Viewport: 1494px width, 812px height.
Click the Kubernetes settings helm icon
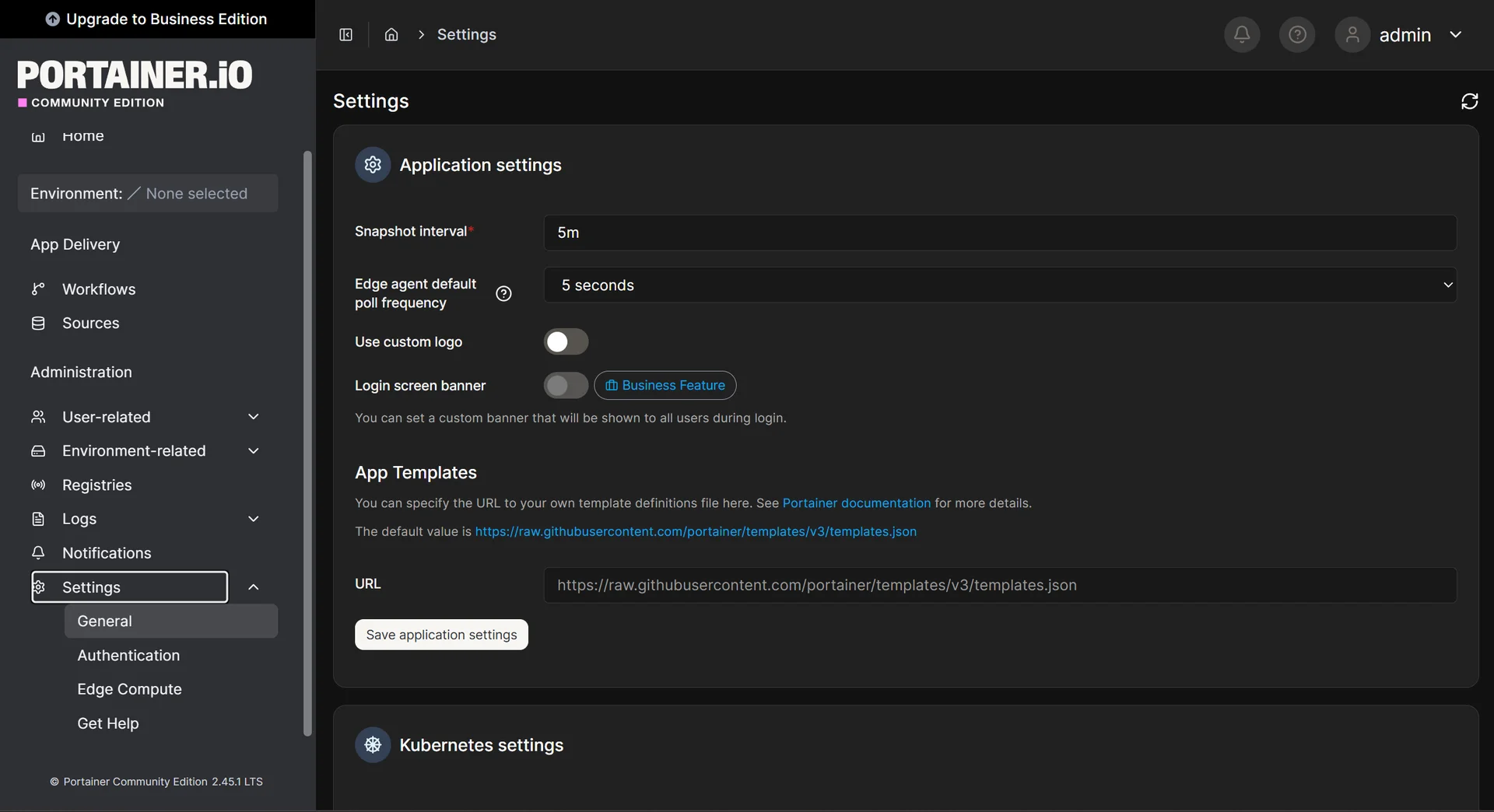(x=373, y=745)
